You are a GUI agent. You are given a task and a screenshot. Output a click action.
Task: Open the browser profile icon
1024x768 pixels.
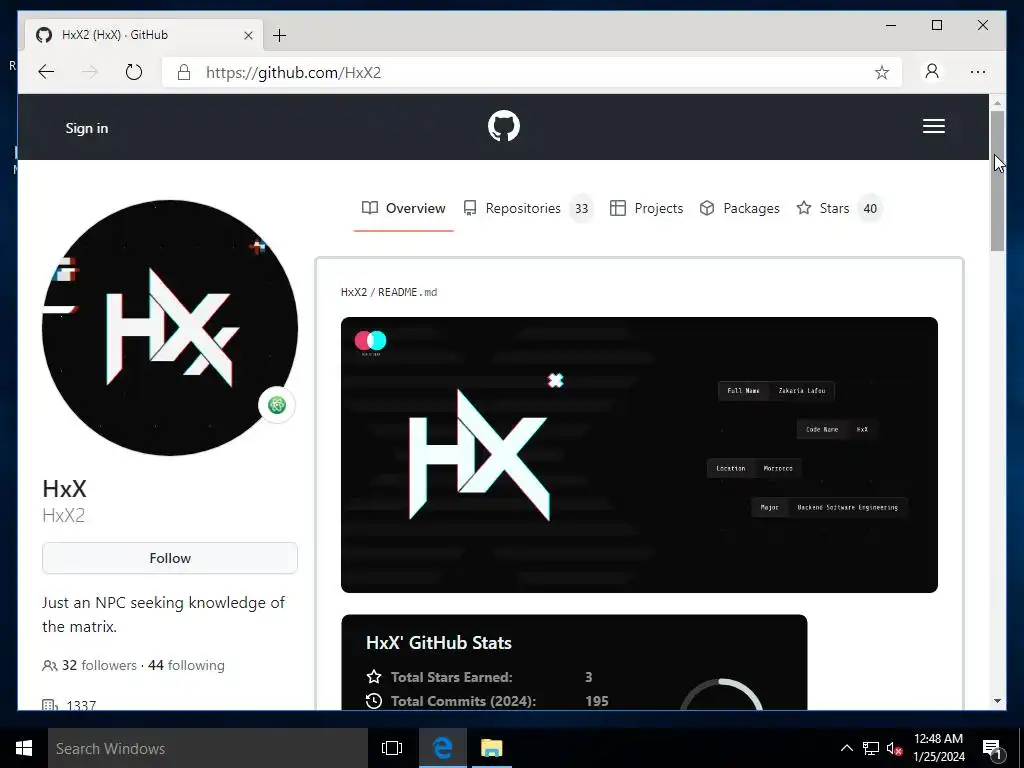(932, 71)
